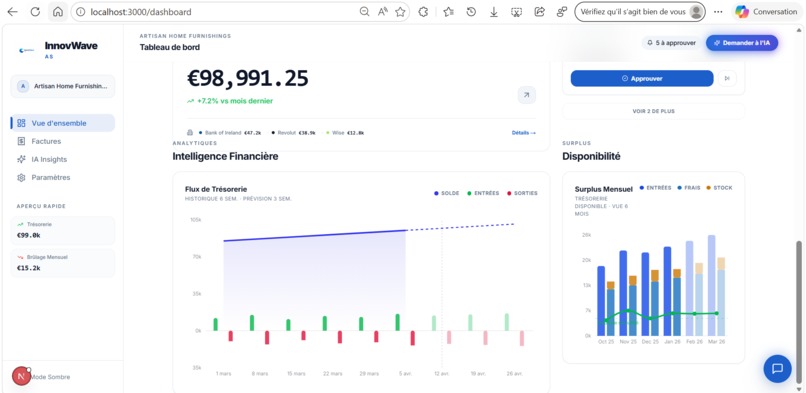The height and width of the screenshot is (393, 806).
Task: Click the share page icon
Action: click(x=539, y=12)
